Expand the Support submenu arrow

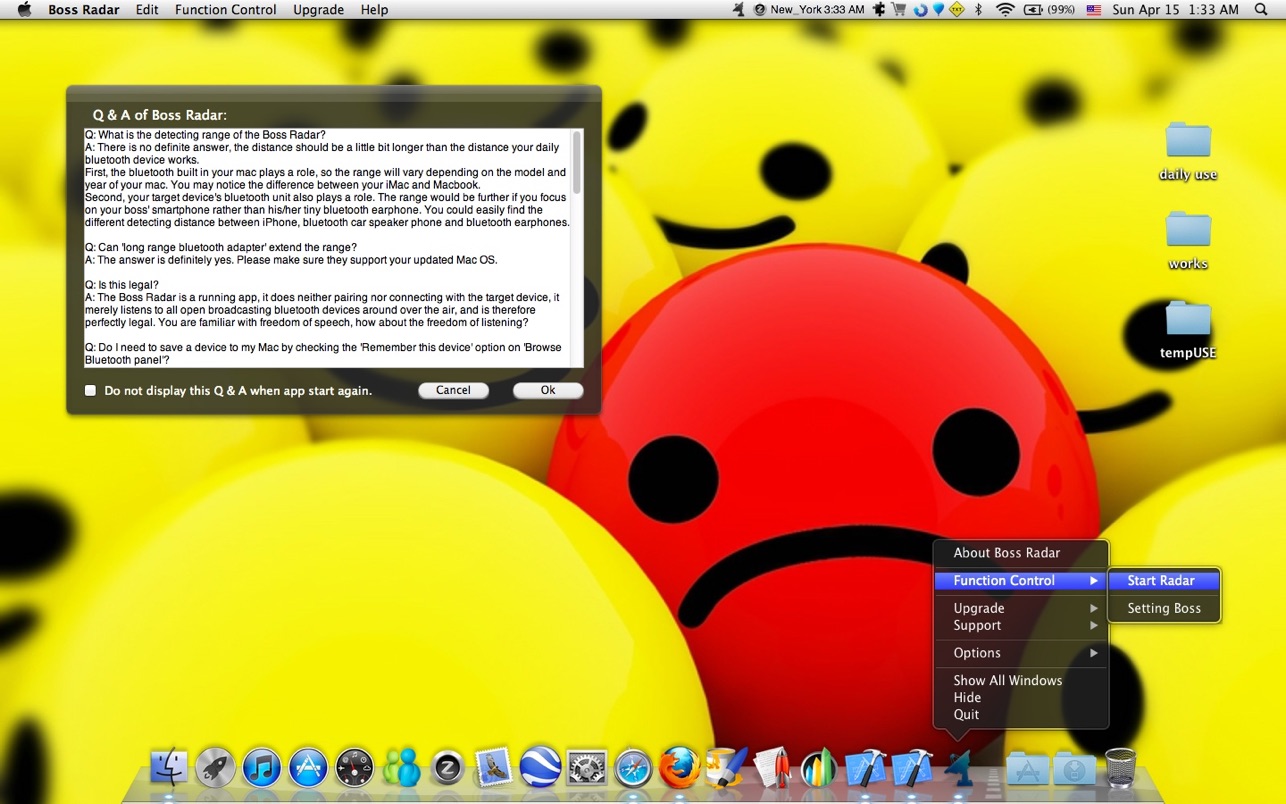coord(1094,625)
